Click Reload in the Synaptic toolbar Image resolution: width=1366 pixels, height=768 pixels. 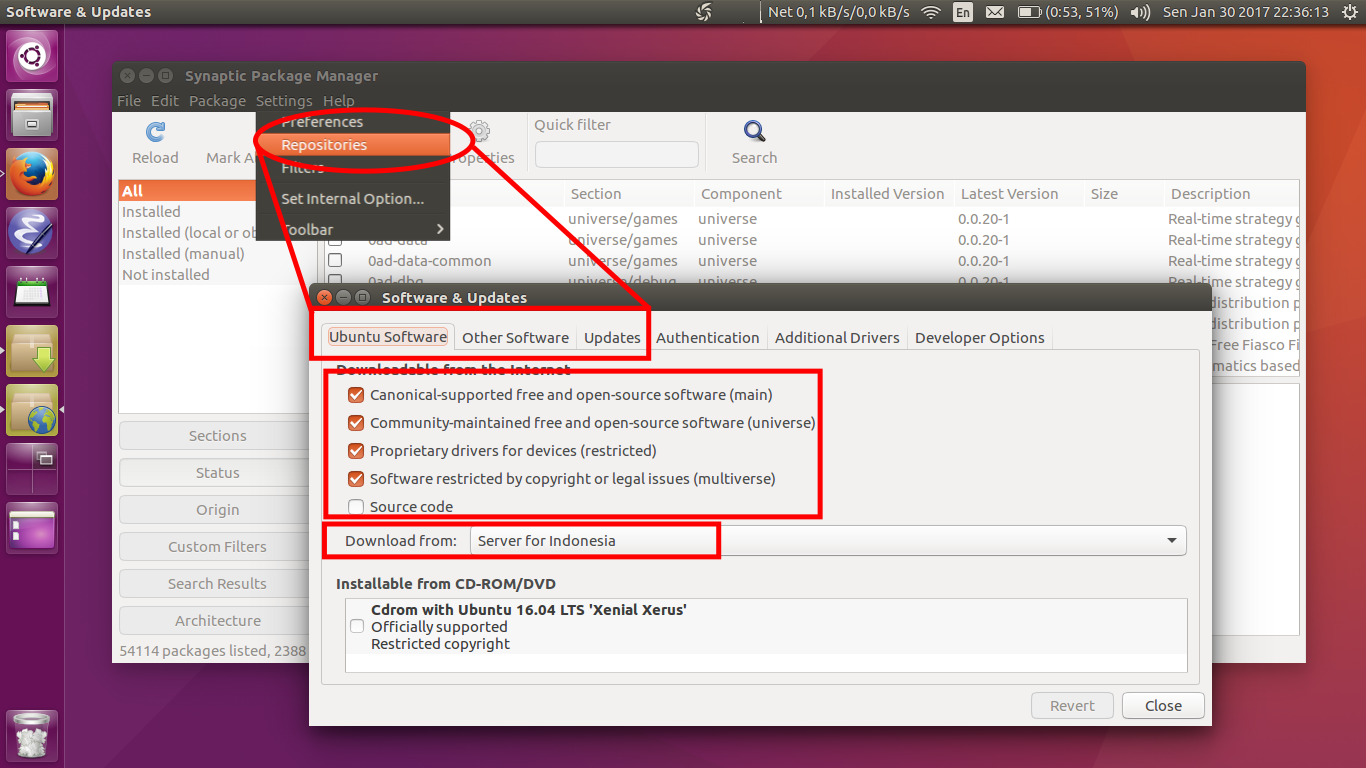pos(155,143)
